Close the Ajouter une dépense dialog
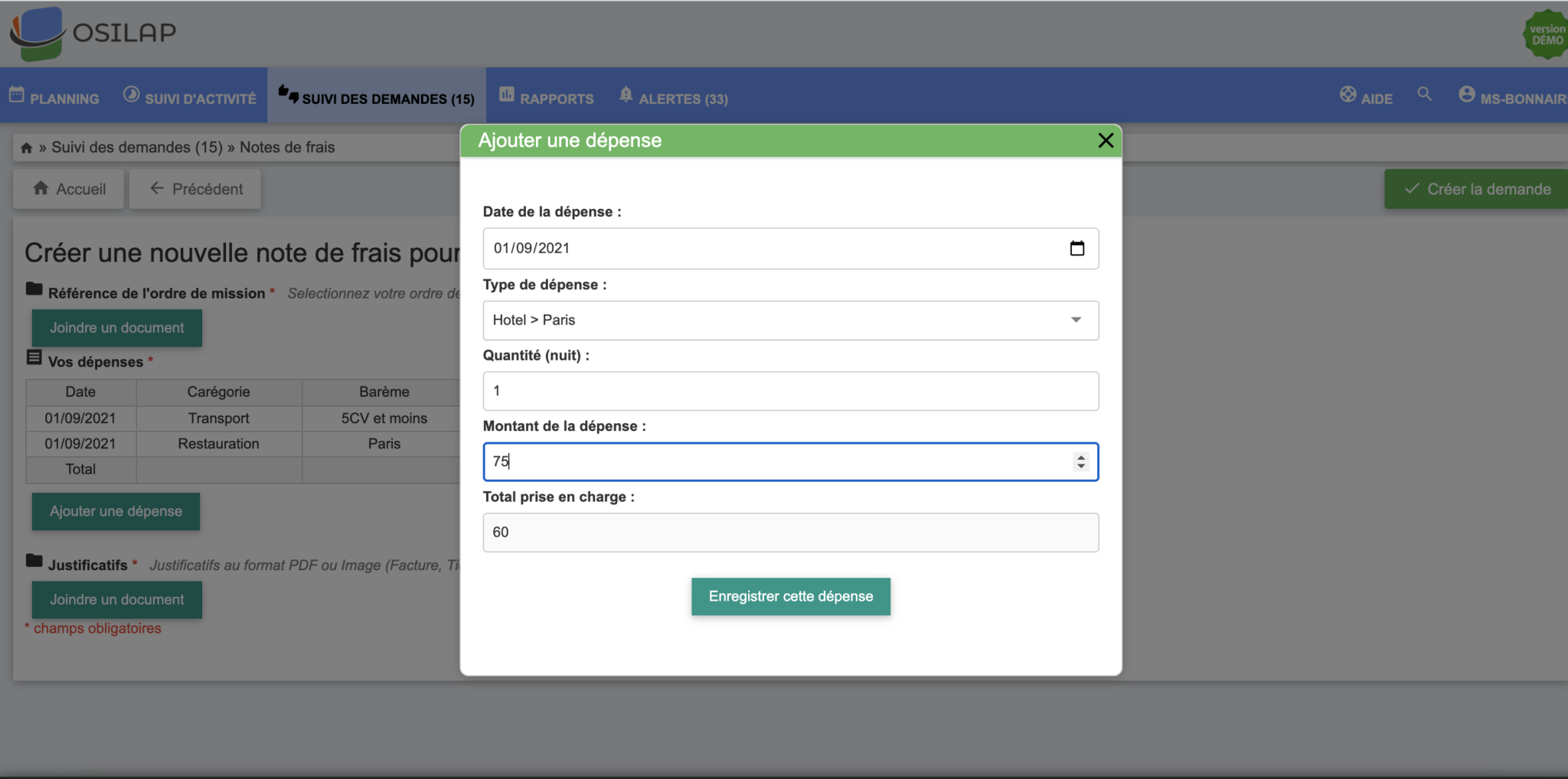The image size is (1568, 779). (1106, 141)
